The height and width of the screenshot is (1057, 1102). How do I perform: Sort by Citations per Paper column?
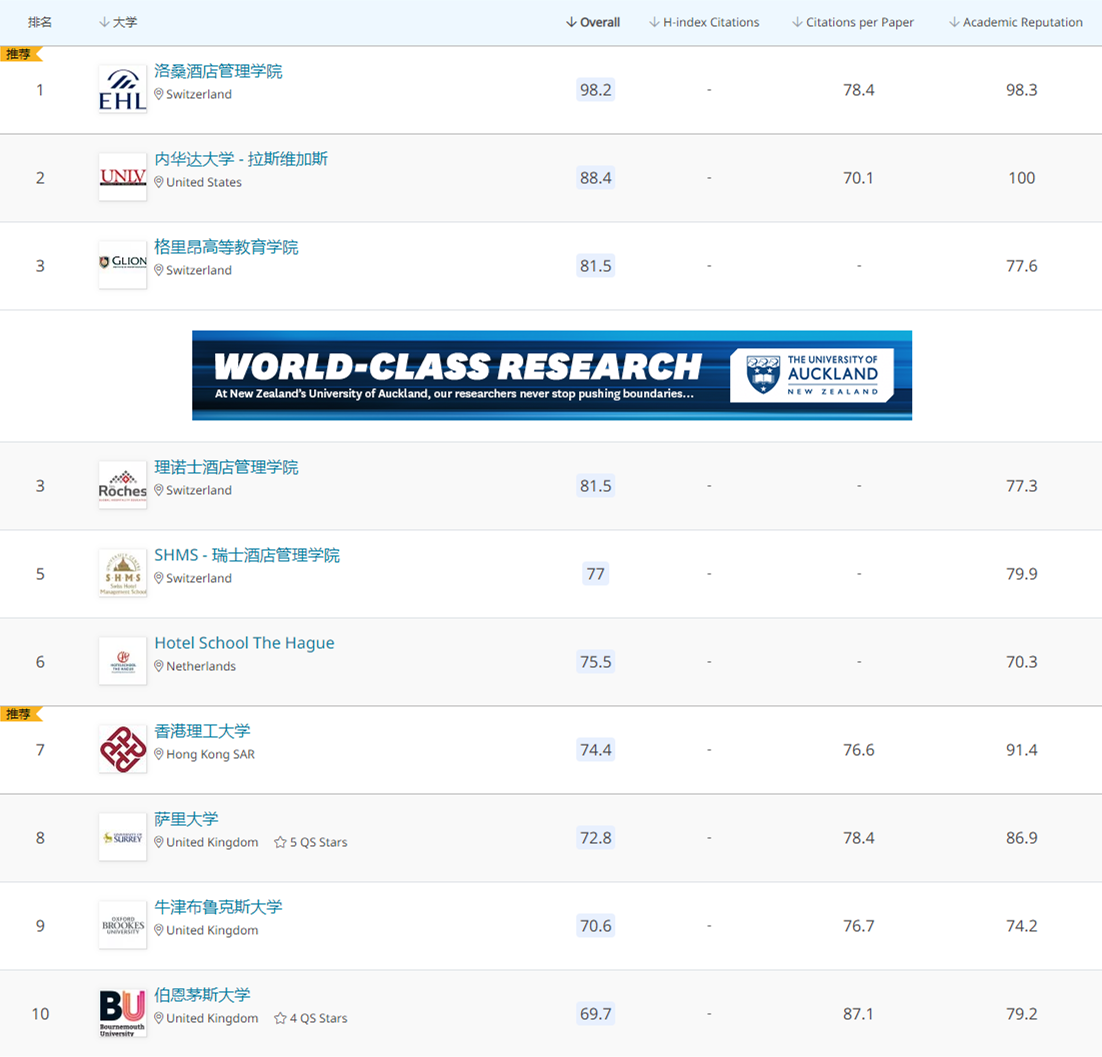coord(853,22)
